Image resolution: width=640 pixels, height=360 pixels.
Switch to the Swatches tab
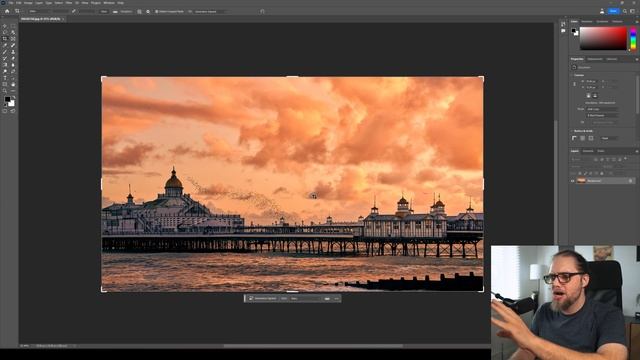click(x=587, y=22)
